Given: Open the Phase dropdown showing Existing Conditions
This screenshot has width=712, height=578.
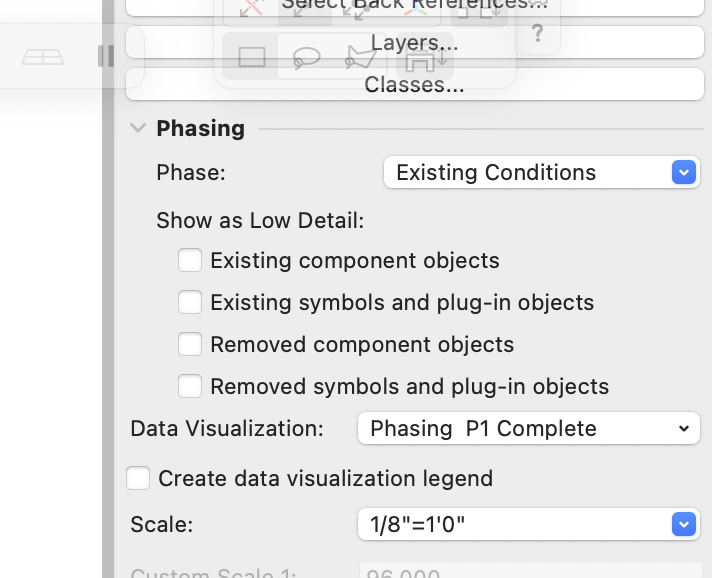Looking at the screenshot, I should pos(541,172).
